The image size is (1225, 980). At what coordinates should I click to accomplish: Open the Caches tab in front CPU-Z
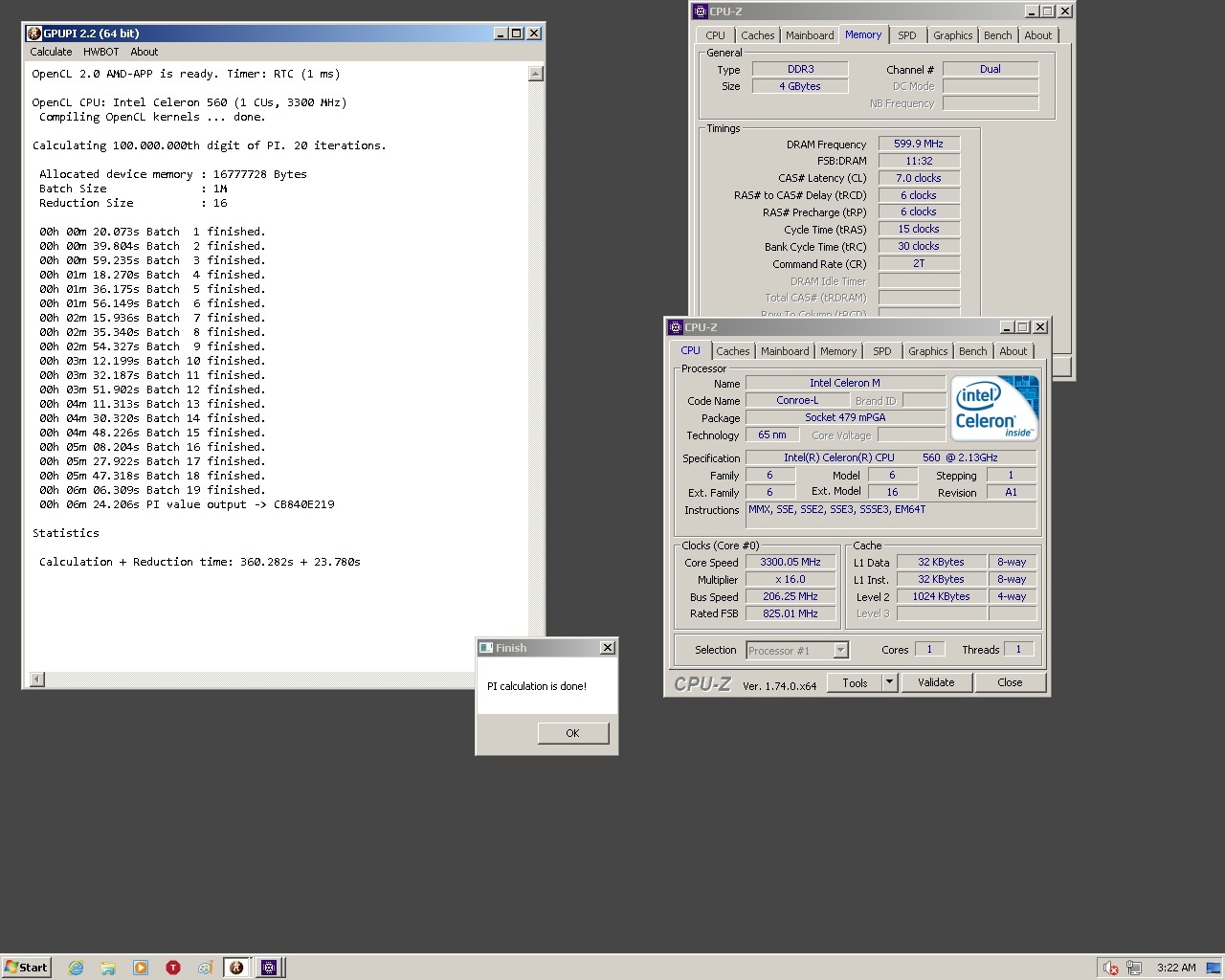click(x=733, y=351)
